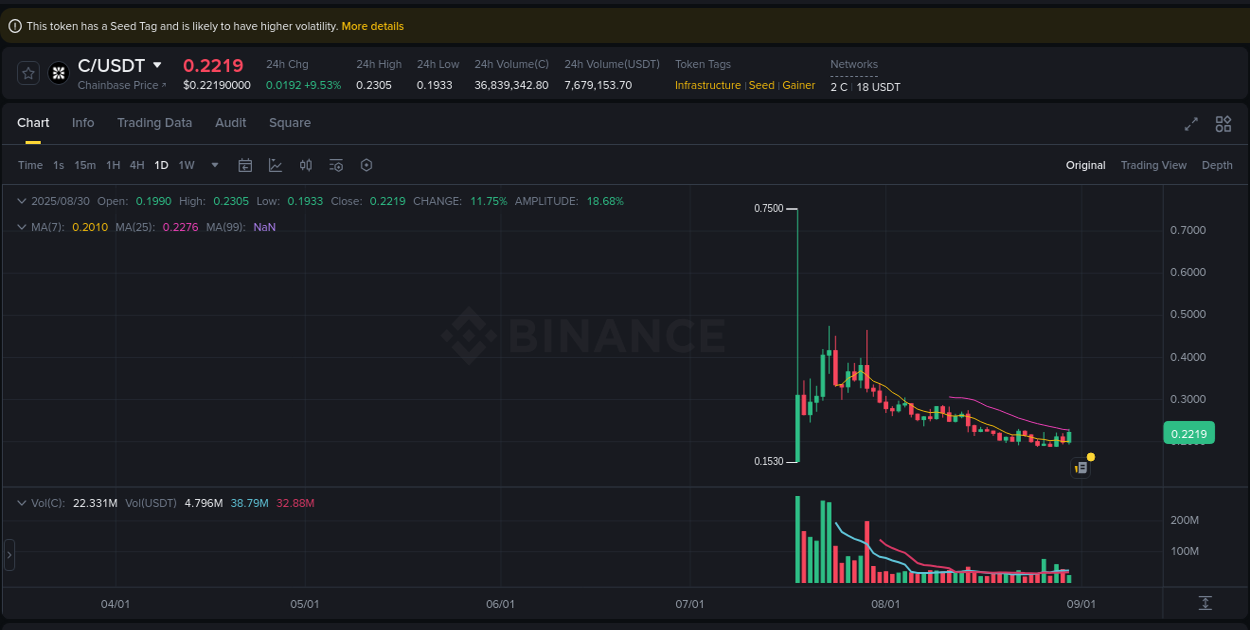
Task: Open the More details link
Action: pyautogui.click(x=372, y=26)
